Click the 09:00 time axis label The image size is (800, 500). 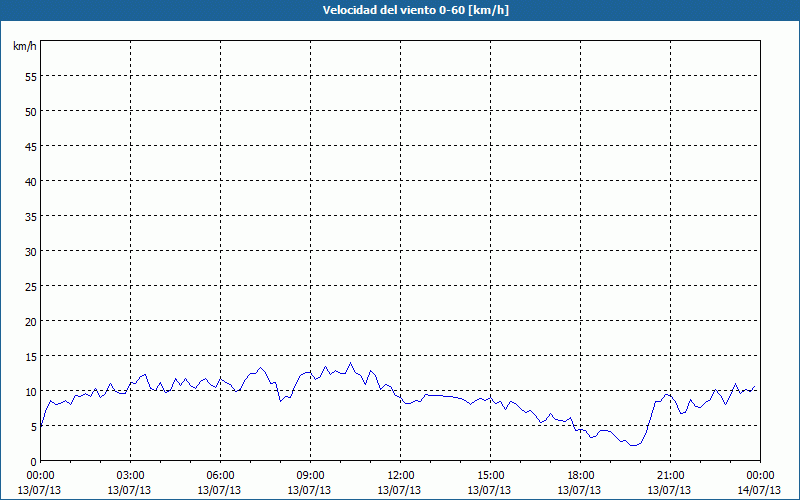coord(310,476)
